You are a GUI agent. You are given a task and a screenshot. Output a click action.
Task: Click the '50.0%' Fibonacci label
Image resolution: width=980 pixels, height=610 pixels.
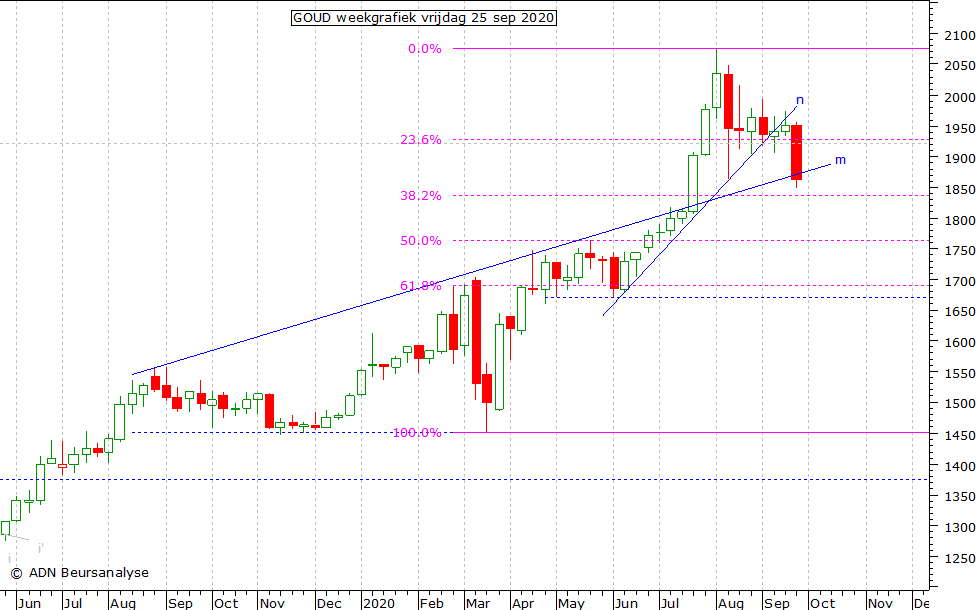[x=421, y=241]
